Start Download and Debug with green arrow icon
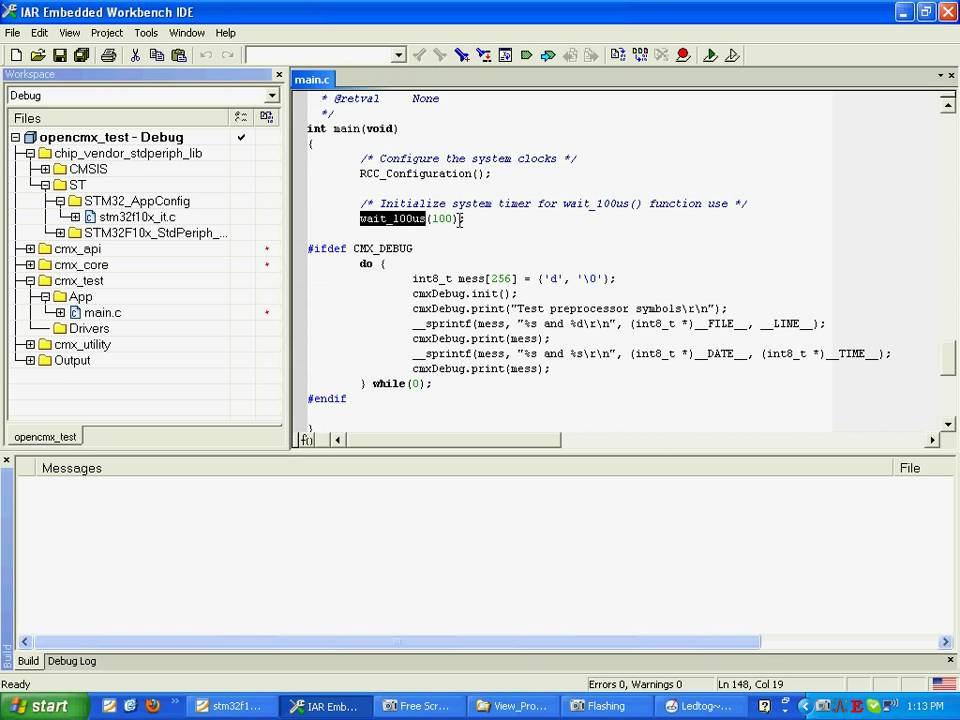The image size is (960, 720). click(x=710, y=56)
